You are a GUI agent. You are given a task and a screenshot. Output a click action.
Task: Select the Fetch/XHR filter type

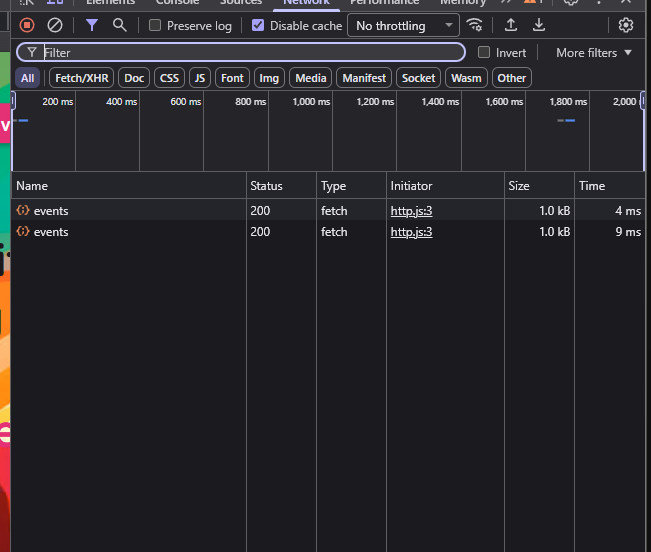point(81,78)
